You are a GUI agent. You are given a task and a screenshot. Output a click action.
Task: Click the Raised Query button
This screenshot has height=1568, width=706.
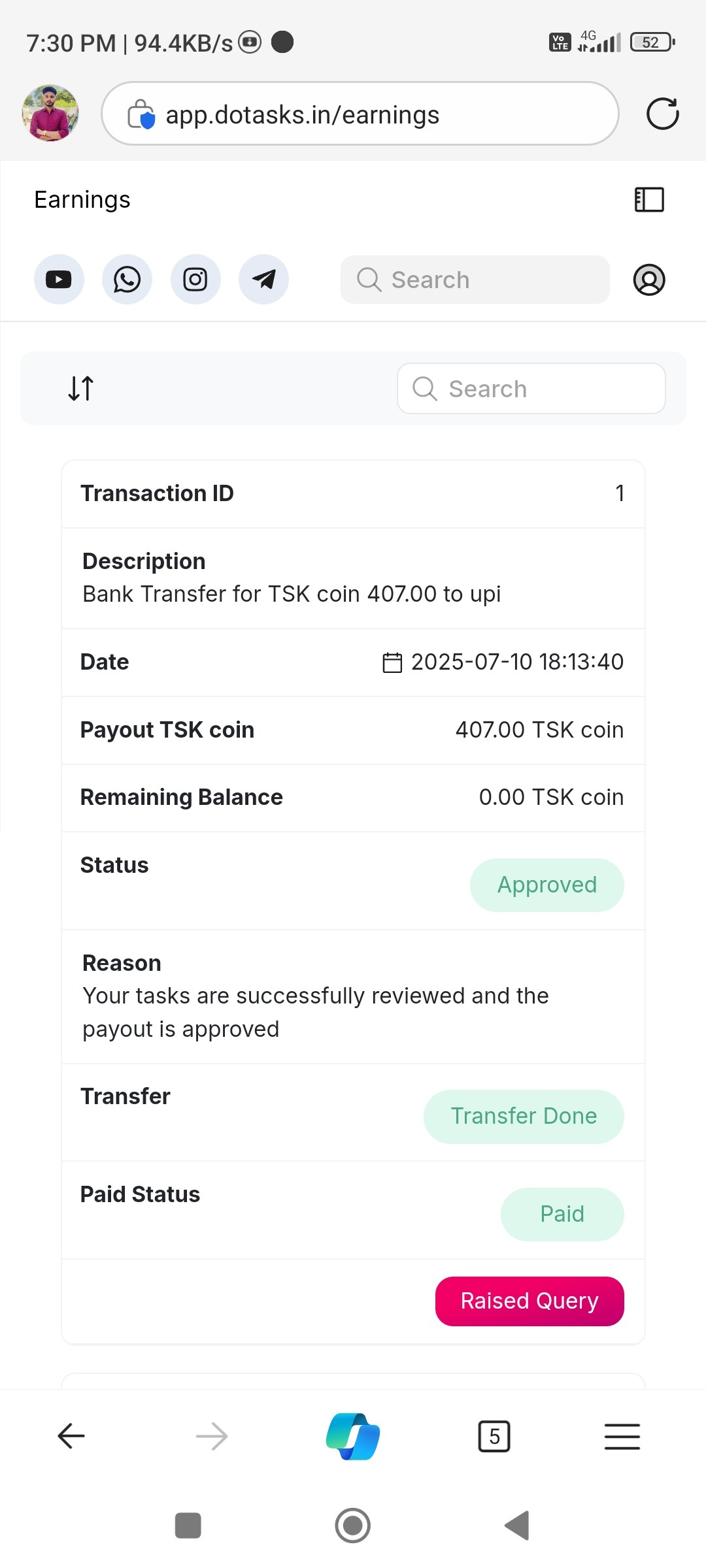pos(529,1301)
